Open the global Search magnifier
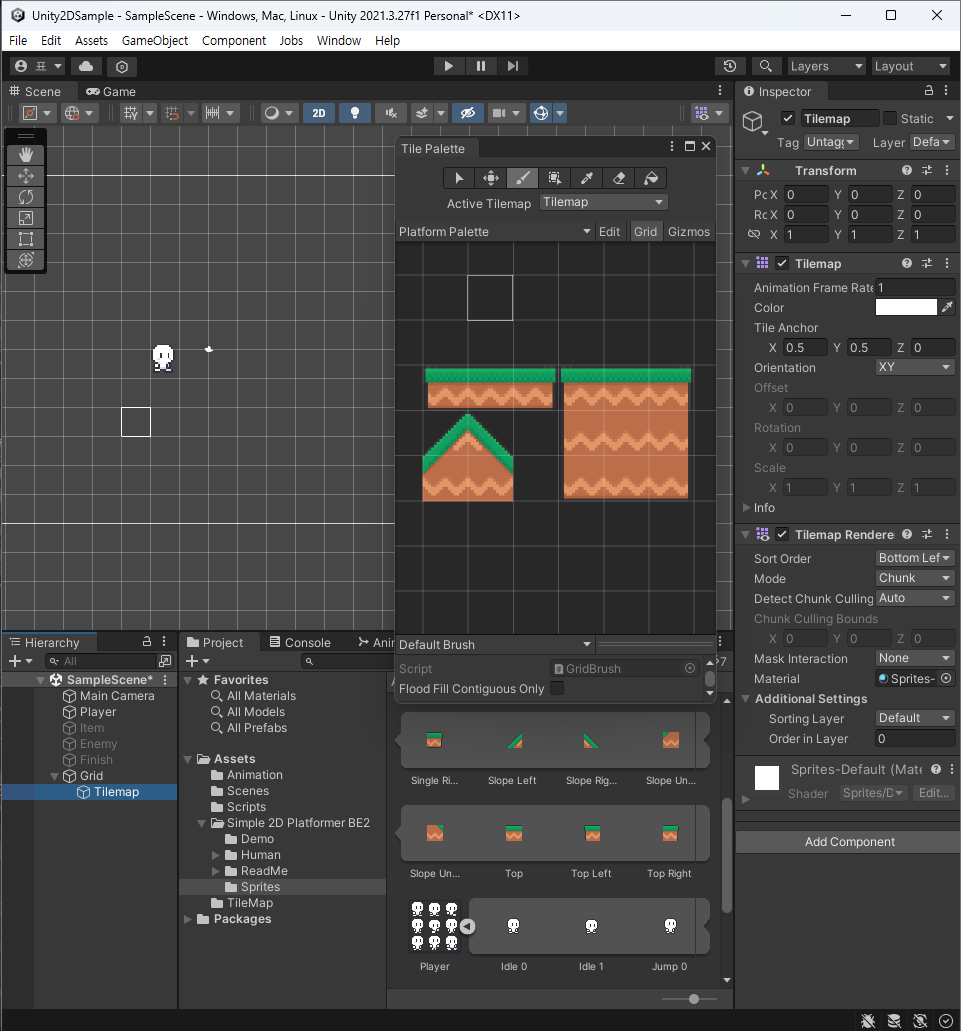Viewport: 961px width, 1031px height. coord(765,66)
